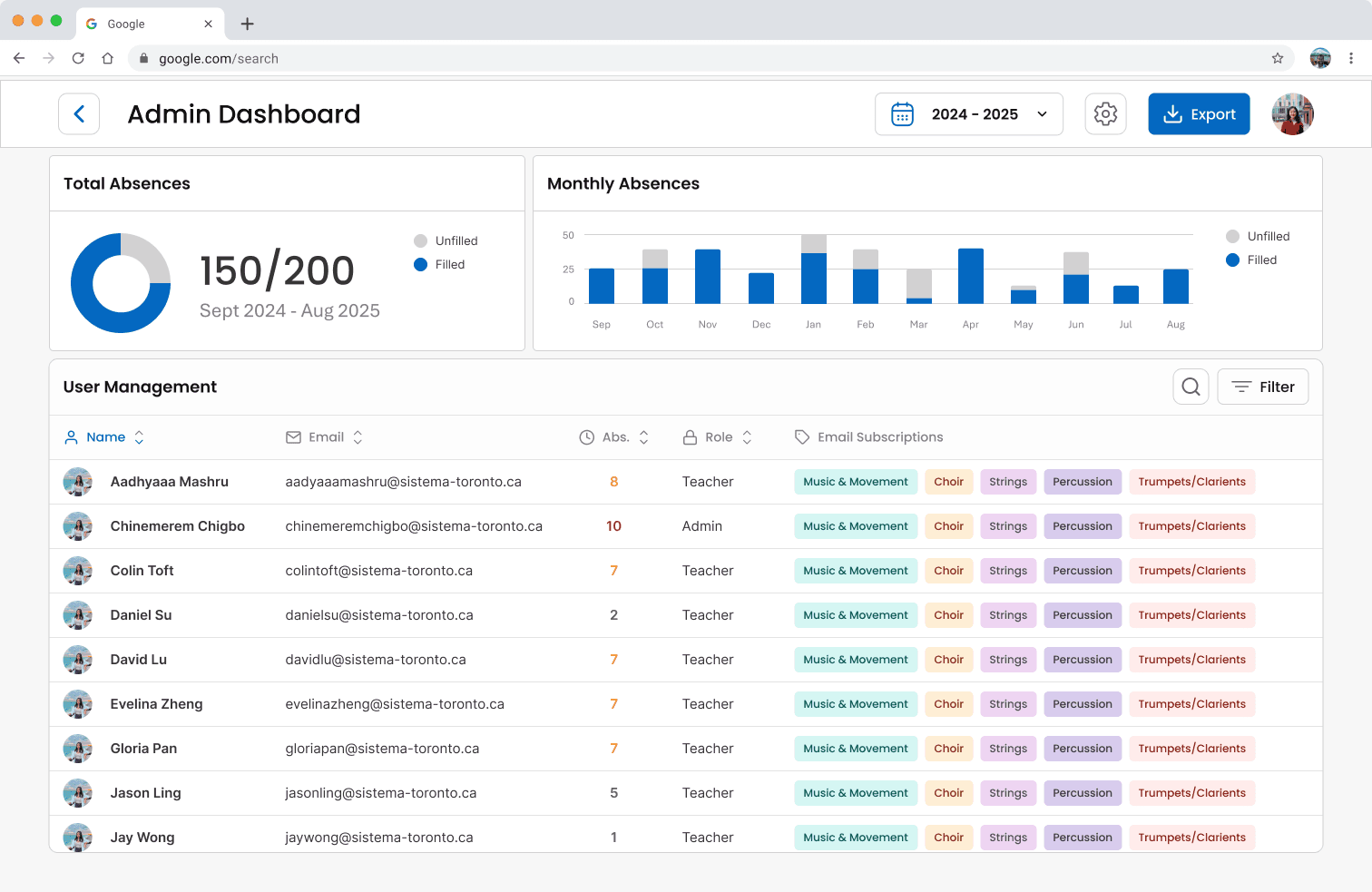Click the admin profile avatar next to Export

(x=1293, y=114)
